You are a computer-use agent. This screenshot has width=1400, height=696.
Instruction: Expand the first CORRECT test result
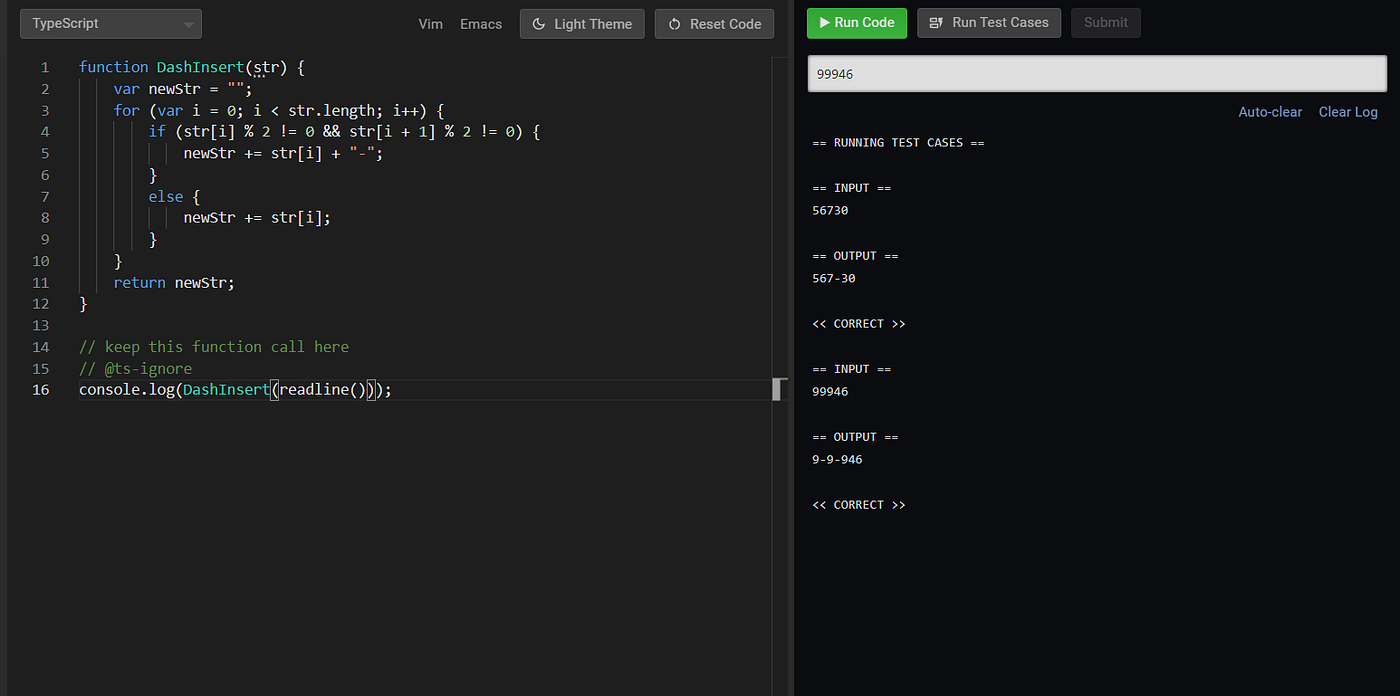click(858, 323)
